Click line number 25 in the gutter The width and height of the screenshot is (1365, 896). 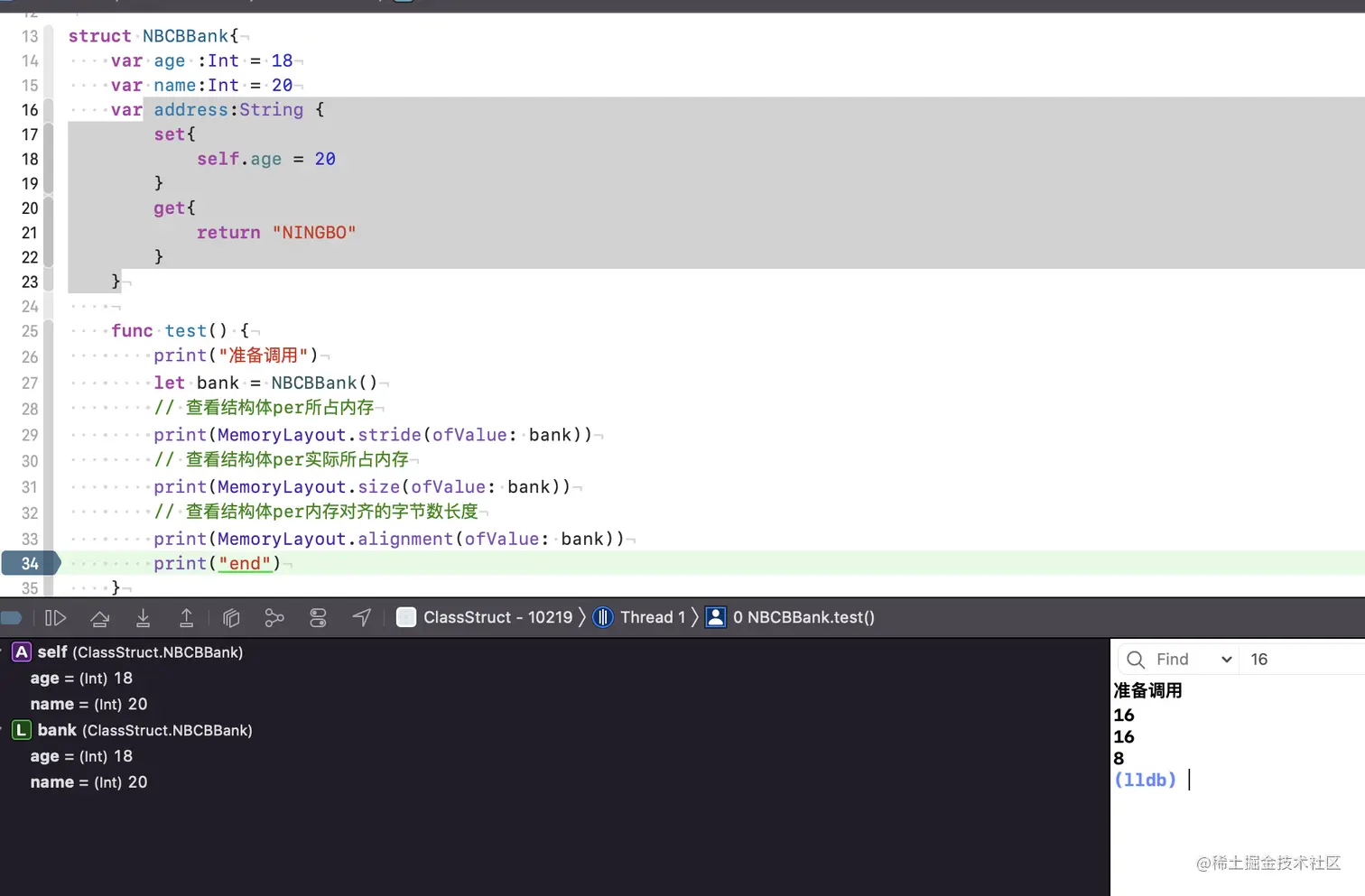coord(30,331)
